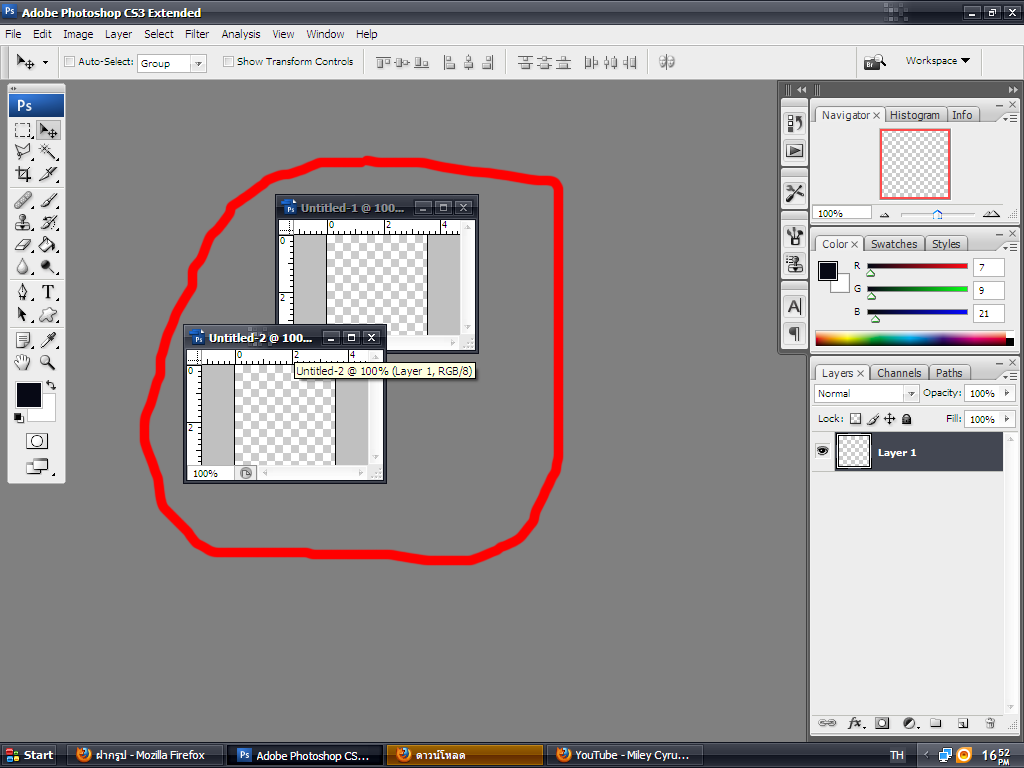Viewport: 1024px width, 768px height.
Task: Select the Type tool
Action: tap(48, 292)
